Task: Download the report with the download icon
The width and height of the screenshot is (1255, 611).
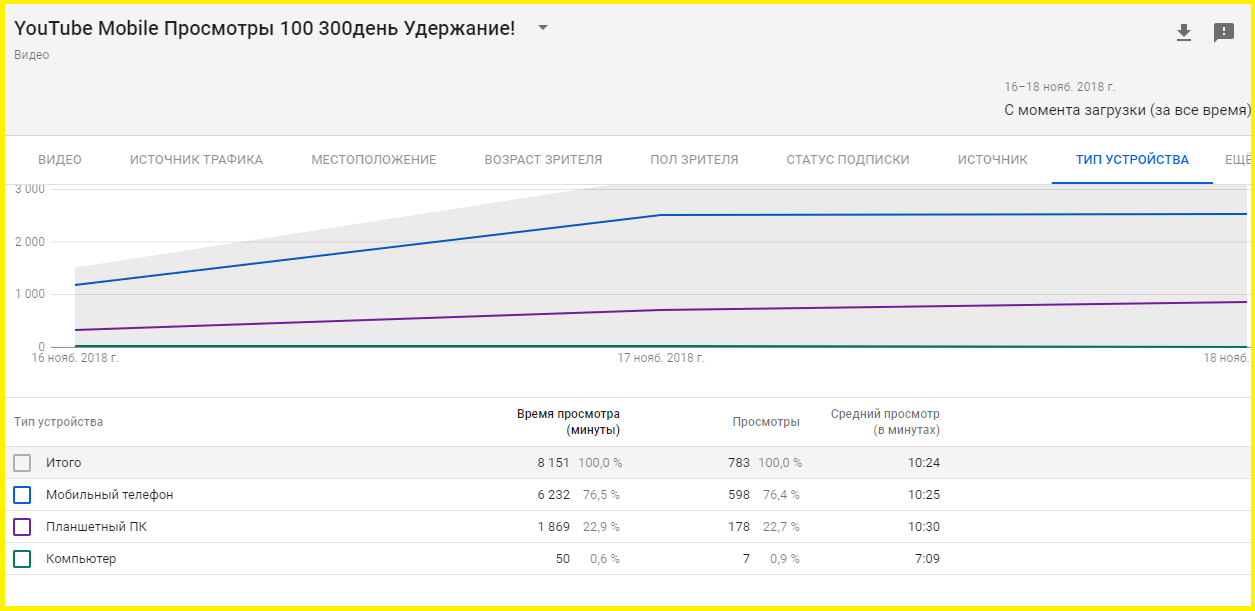Action: pyautogui.click(x=1184, y=32)
